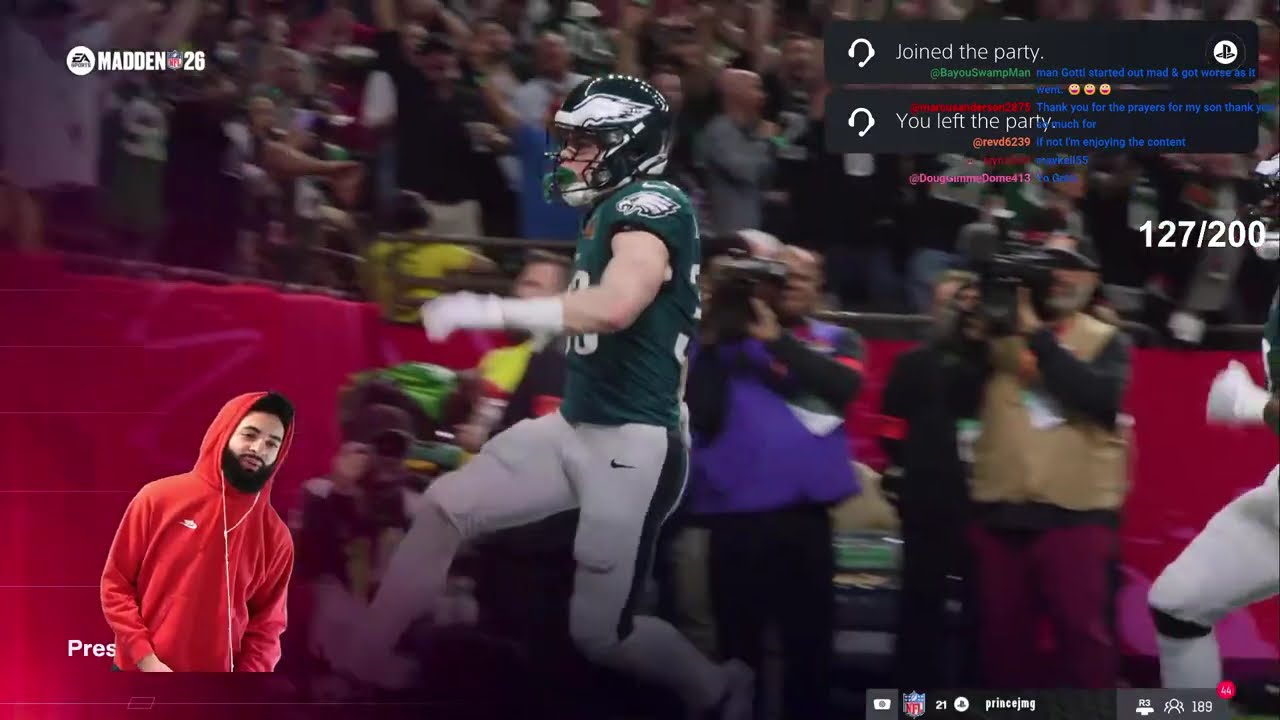Click the streamer webcam overlay in red hoodie
Image resolution: width=1280 pixels, height=720 pixels.
[x=198, y=532]
